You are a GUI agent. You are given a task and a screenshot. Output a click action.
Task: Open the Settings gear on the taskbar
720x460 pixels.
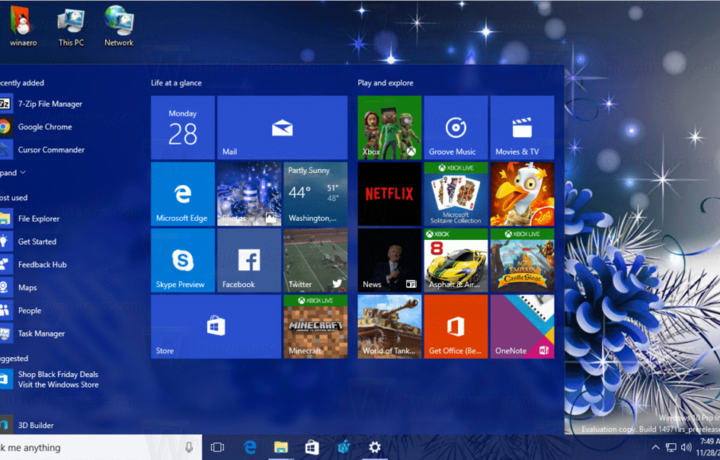click(x=375, y=447)
